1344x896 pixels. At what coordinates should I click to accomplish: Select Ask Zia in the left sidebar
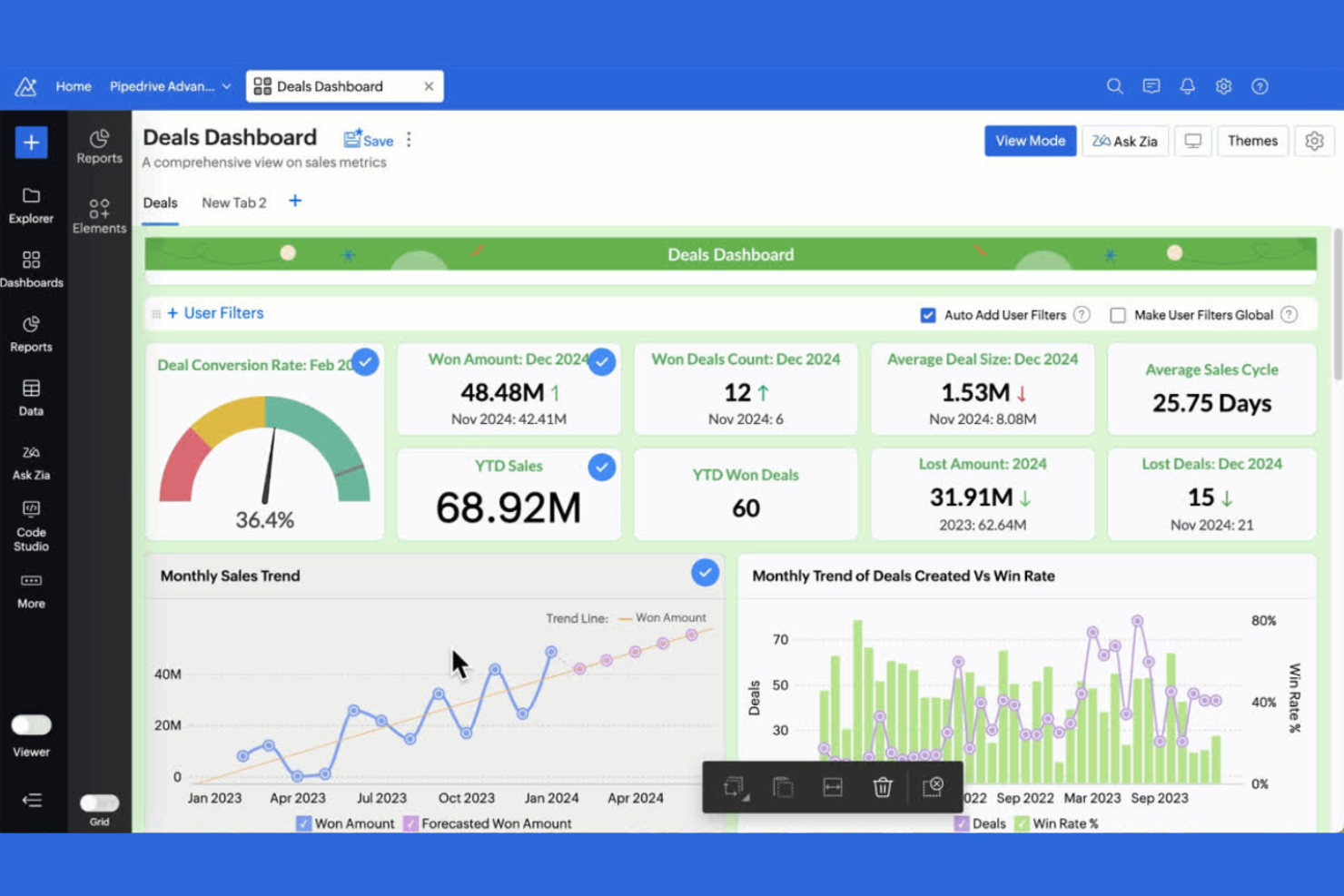tap(32, 461)
